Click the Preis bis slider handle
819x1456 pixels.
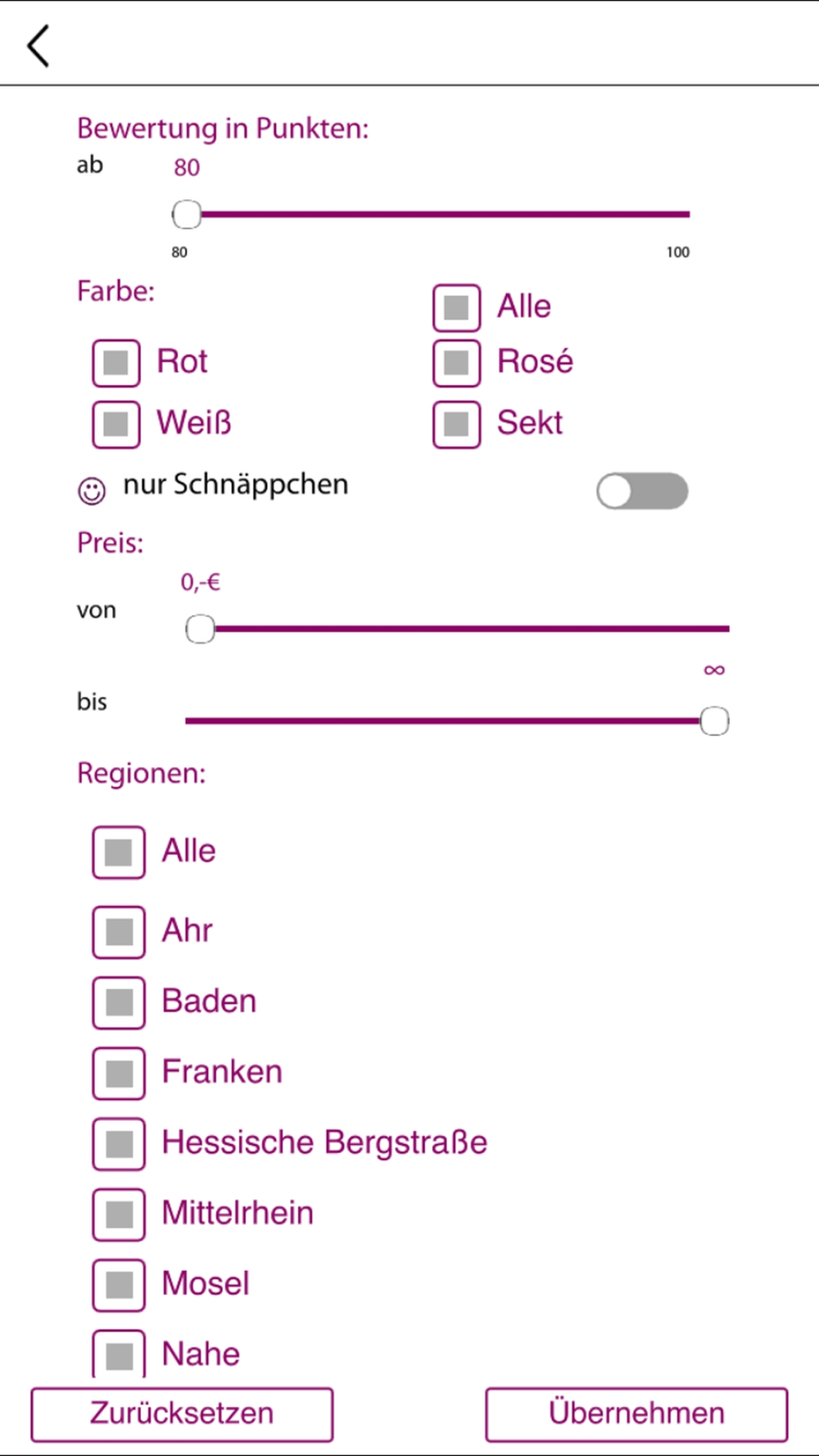click(x=714, y=721)
